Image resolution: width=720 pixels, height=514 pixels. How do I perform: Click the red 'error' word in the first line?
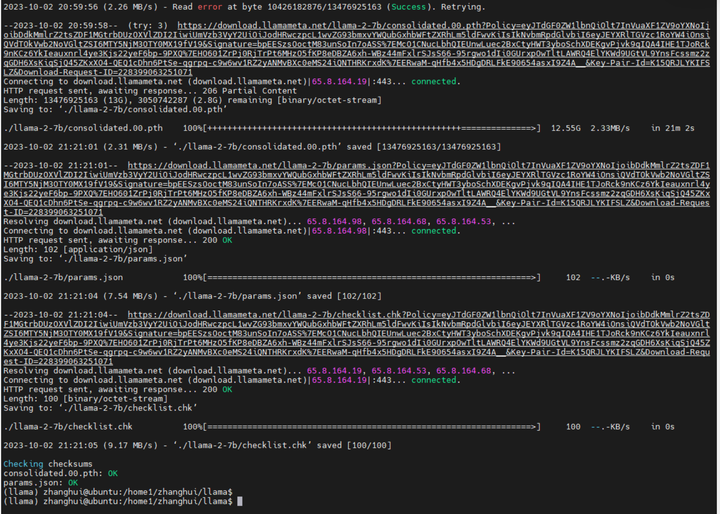(209, 7)
